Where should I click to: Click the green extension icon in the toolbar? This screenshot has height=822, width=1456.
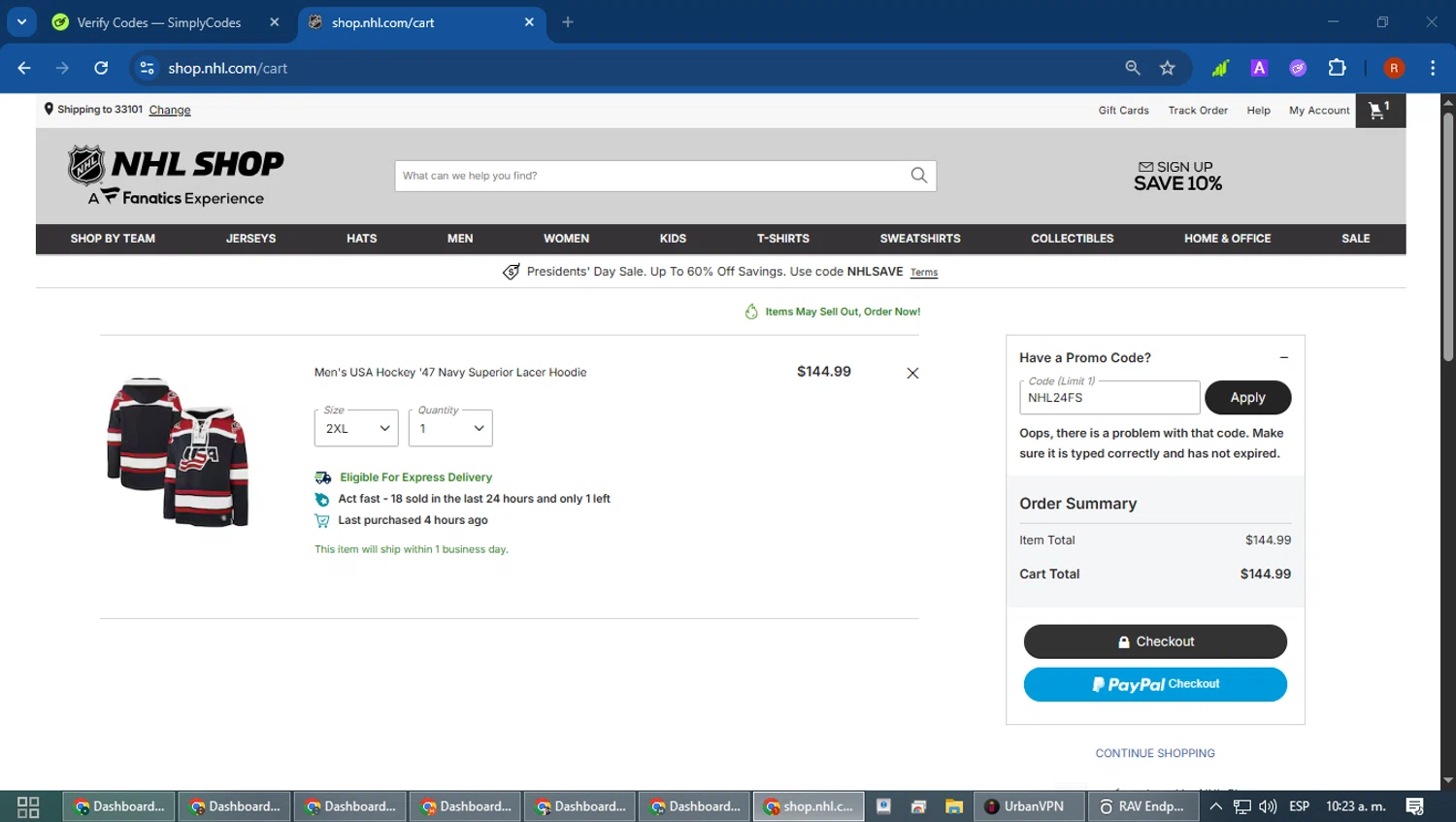[1220, 68]
